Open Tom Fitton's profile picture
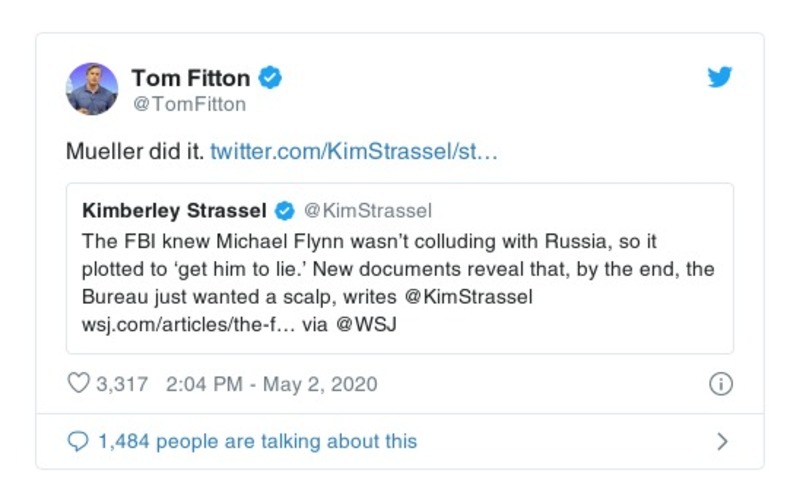 click(x=92, y=88)
